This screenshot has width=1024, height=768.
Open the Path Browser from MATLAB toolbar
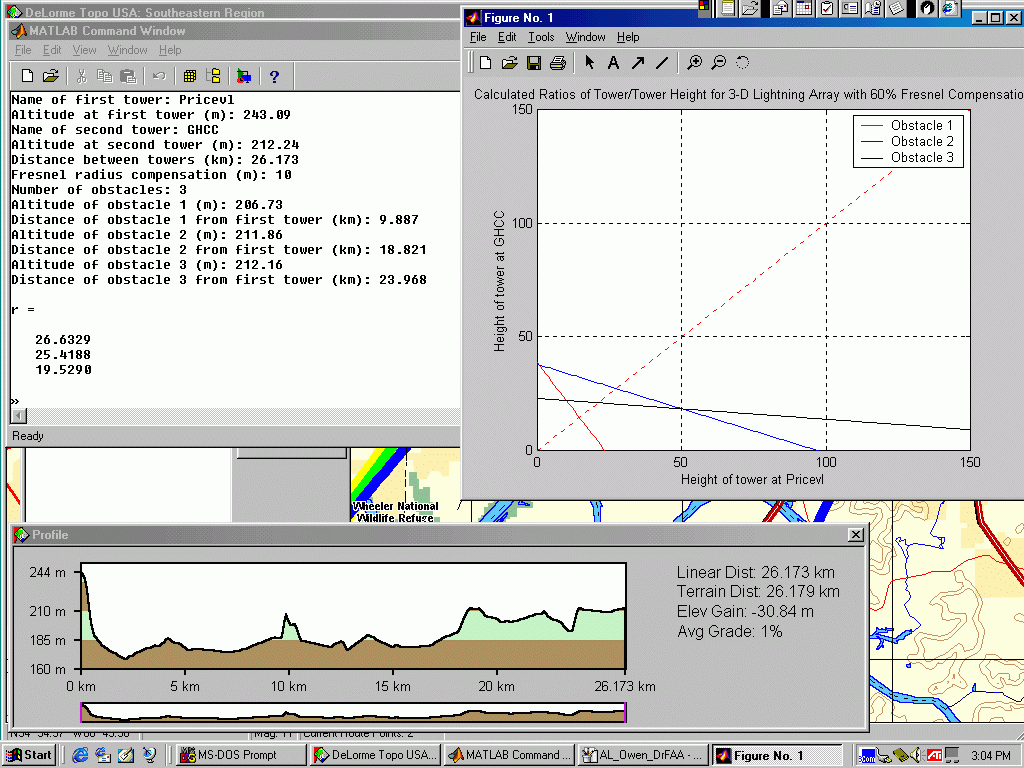(213, 76)
